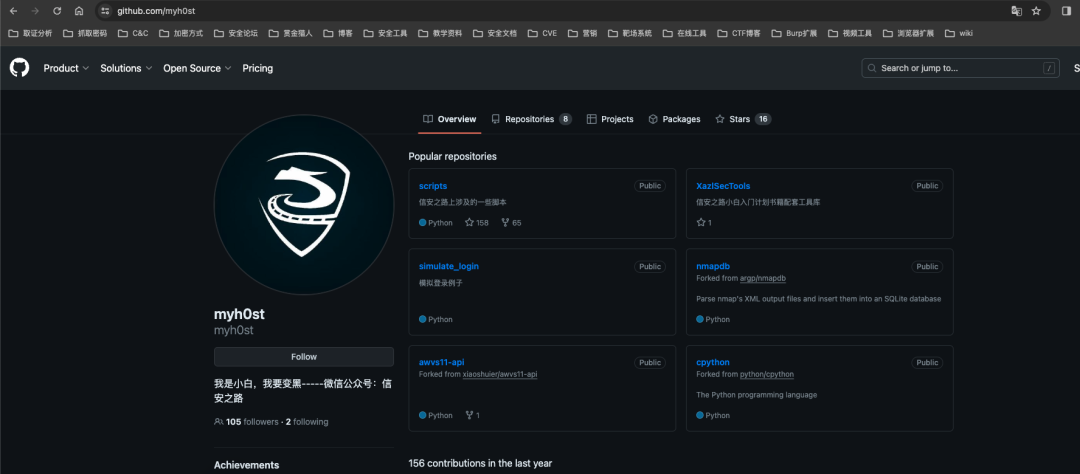Screen dimensions: 1080x474
Task: Click the myh0st profile avatar
Action: coord(304,205)
